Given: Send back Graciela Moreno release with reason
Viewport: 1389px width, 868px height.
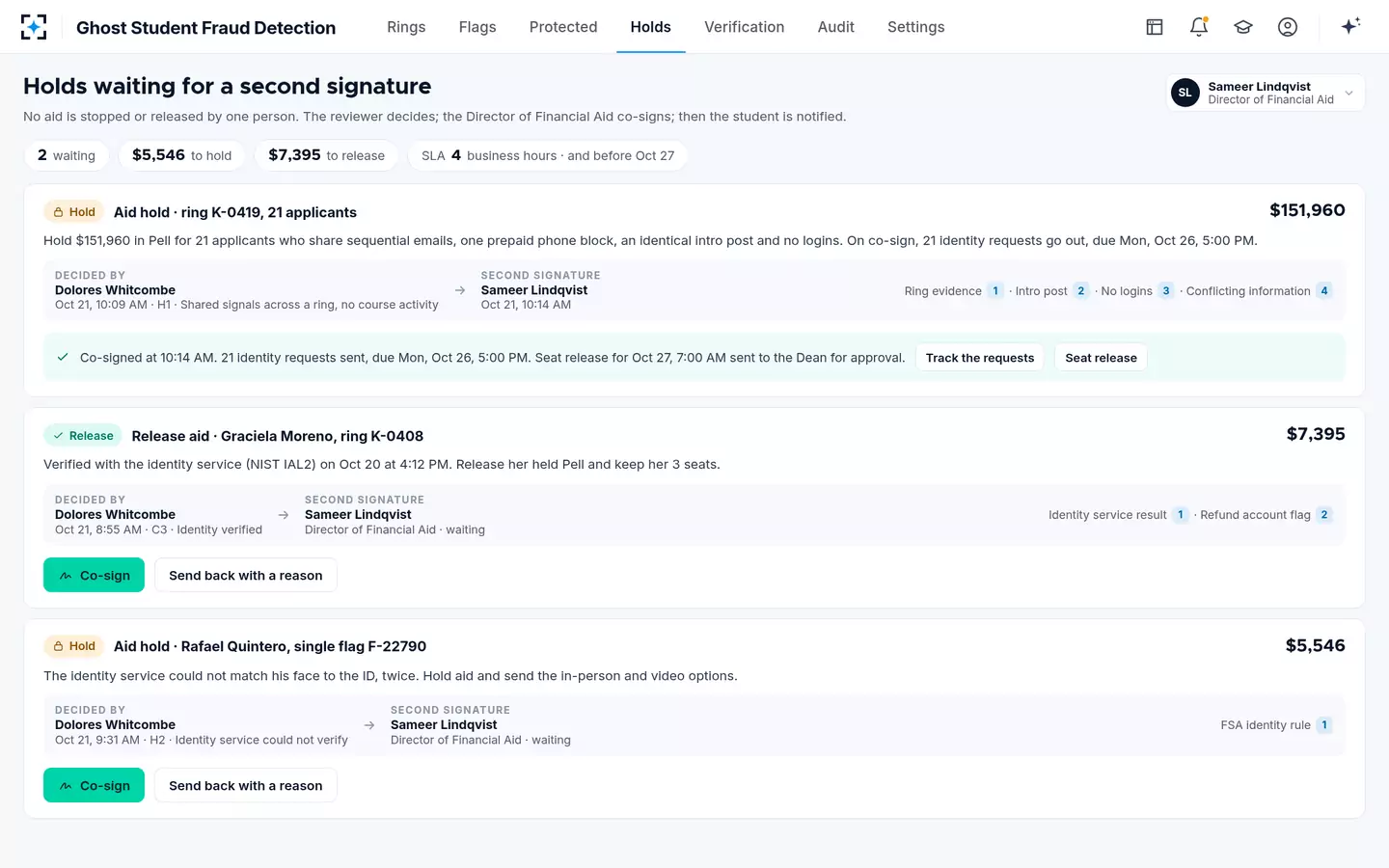Looking at the screenshot, I should click(x=246, y=575).
